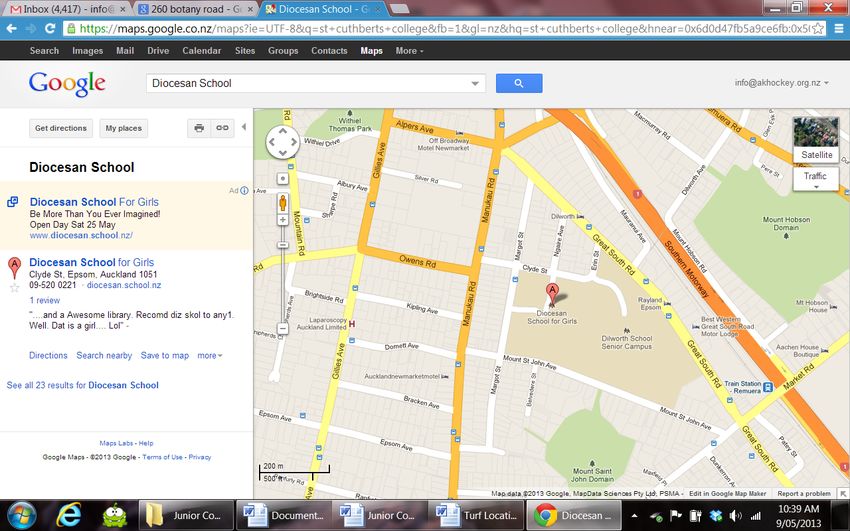Click red marker A on map
This screenshot has height=531, width=850.
click(x=551, y=294)
